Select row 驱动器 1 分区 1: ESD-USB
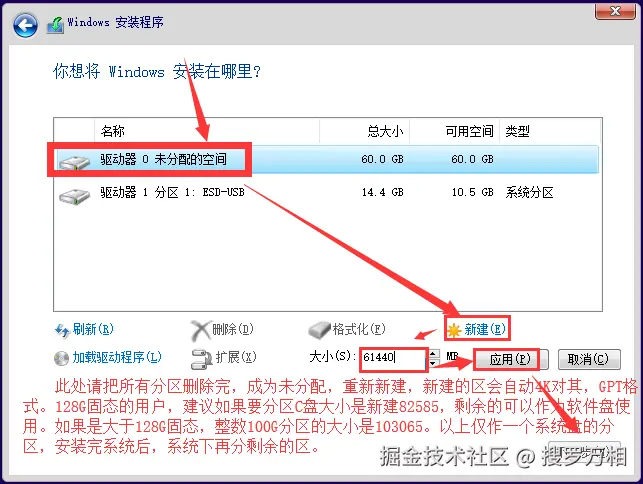 (326, 192)
